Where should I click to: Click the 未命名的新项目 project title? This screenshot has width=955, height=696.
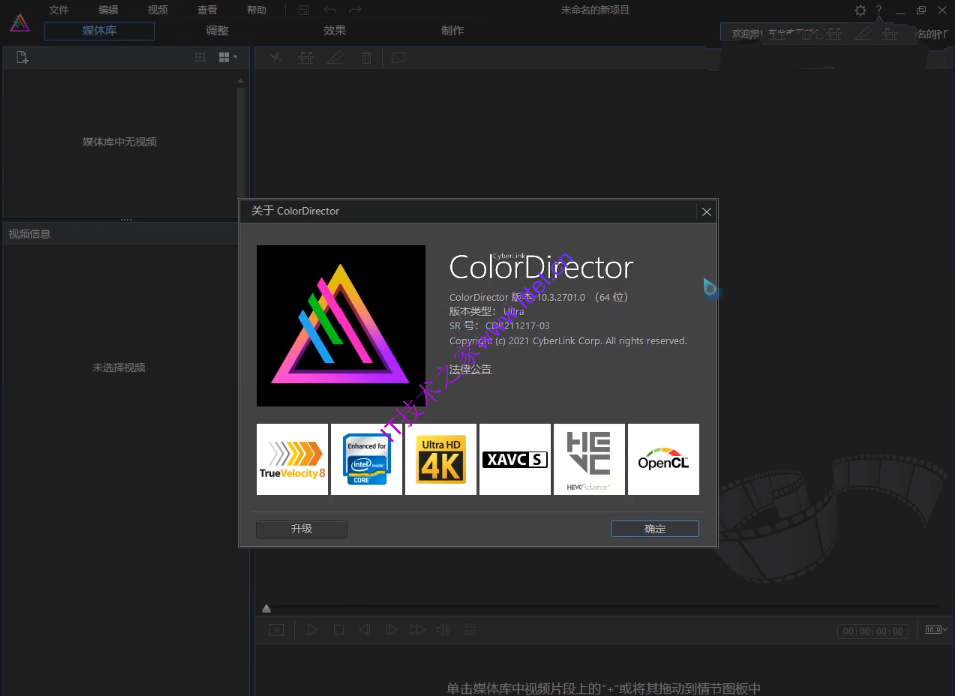[595, 10]
